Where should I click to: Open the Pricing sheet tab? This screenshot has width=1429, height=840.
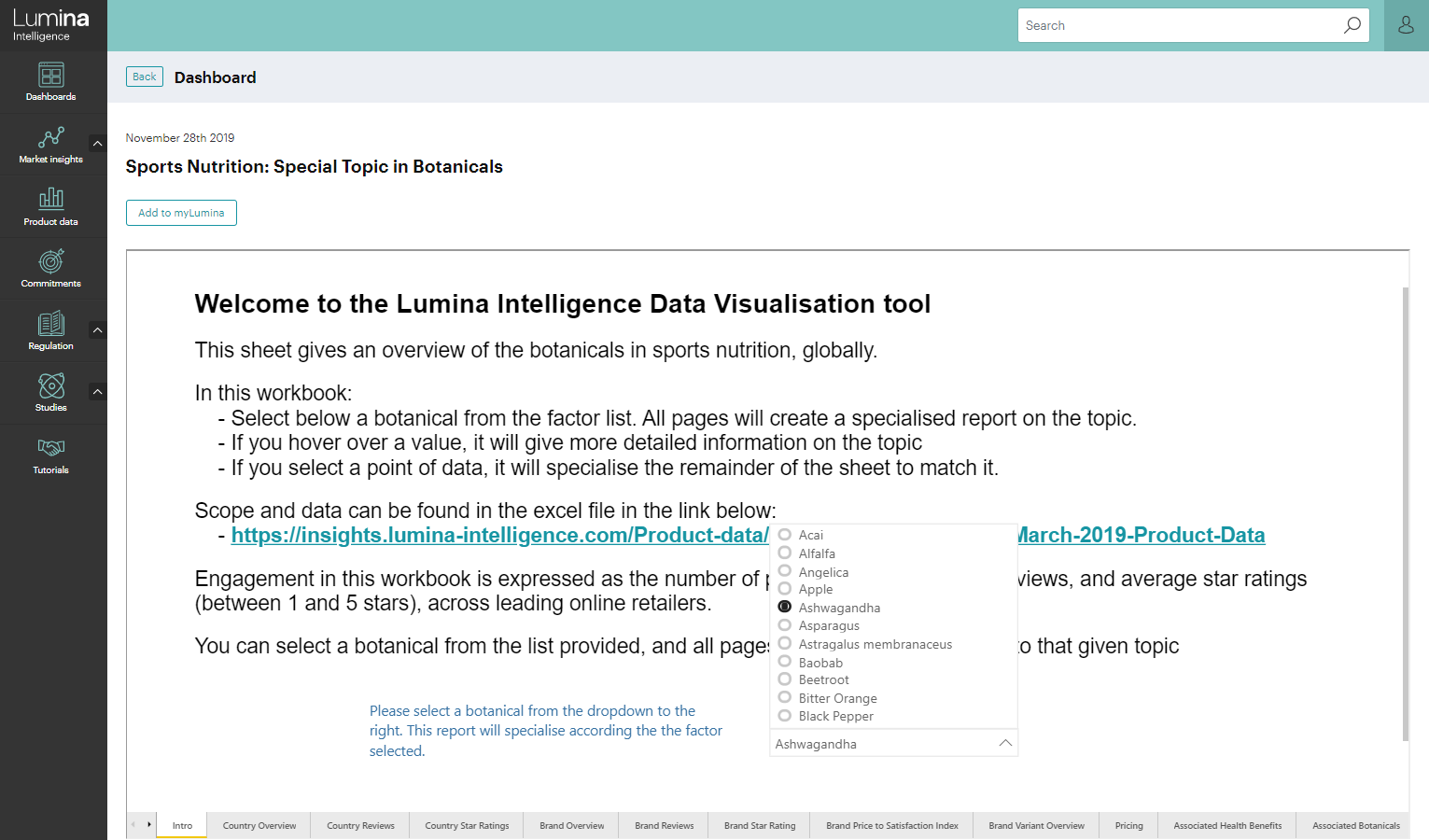(1128, 826)
